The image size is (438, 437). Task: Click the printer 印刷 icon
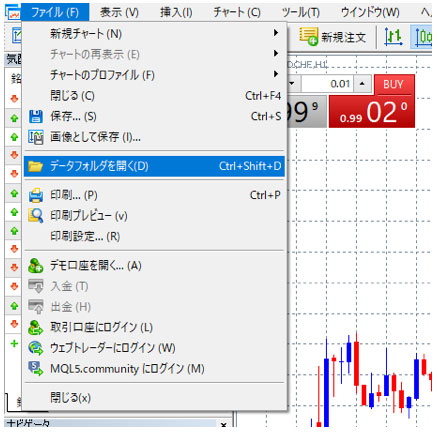pos(36,195)
